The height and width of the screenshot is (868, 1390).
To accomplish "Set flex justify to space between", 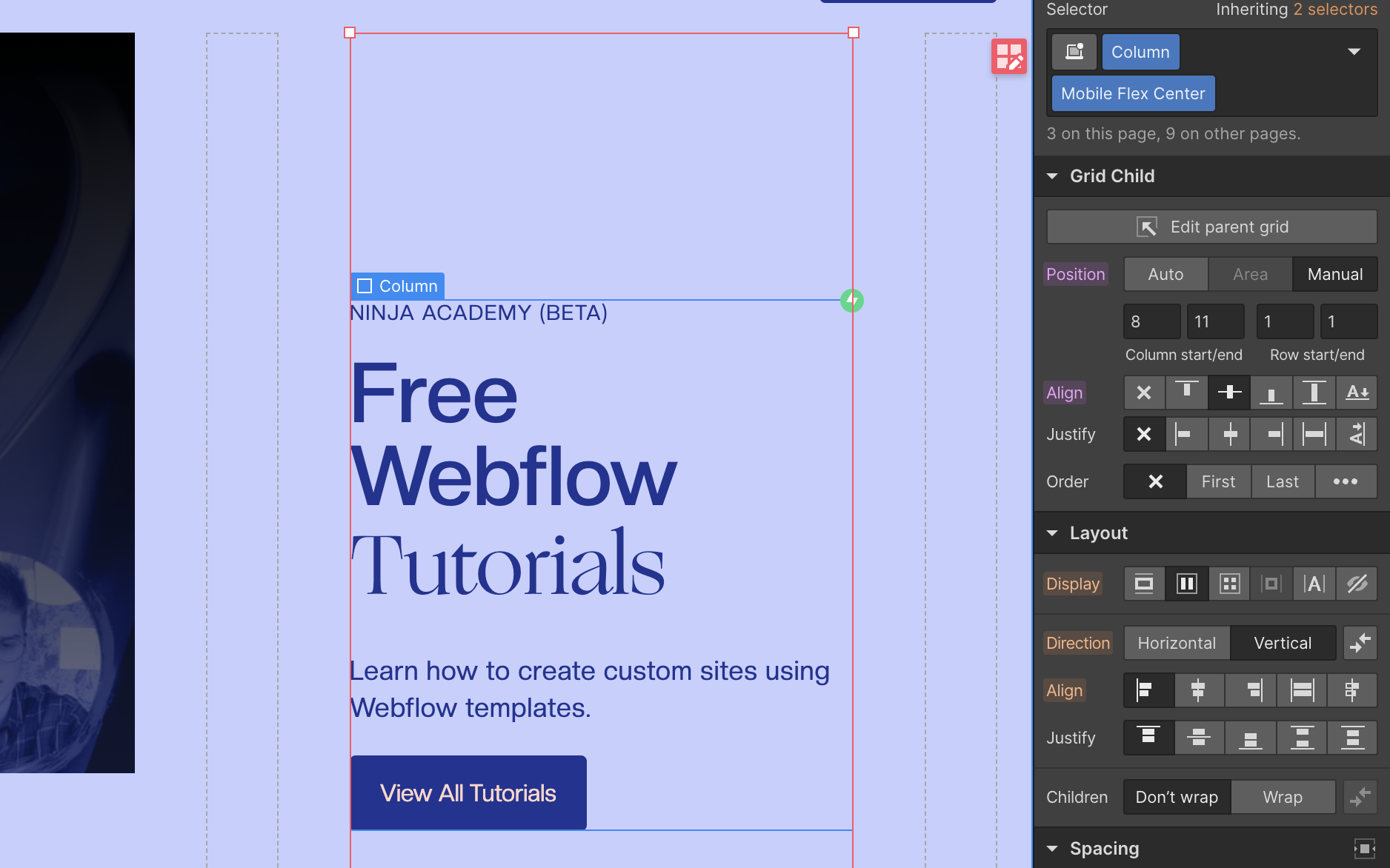I will pyautogui.click(x=1302, y=738).
